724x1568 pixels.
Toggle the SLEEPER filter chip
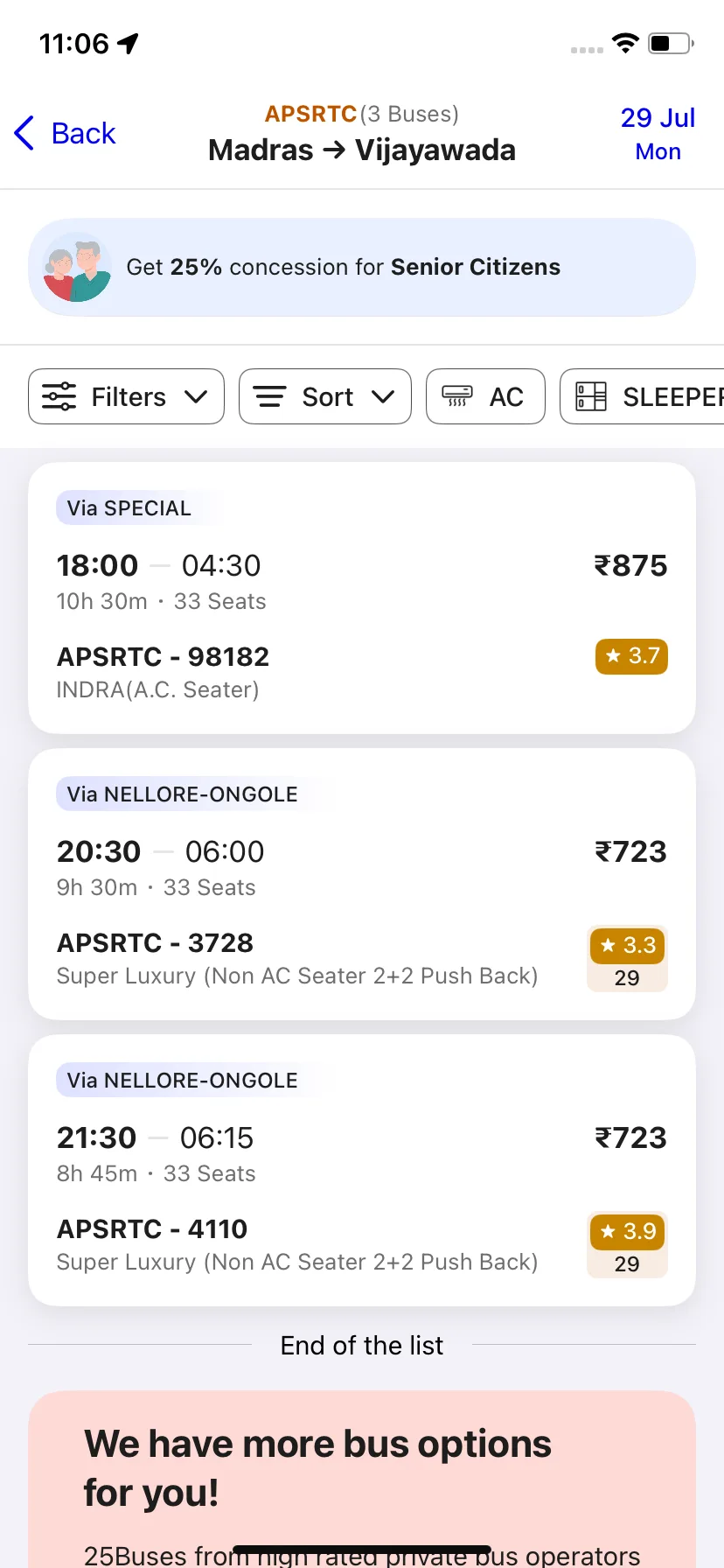click(x=642, y=396)
